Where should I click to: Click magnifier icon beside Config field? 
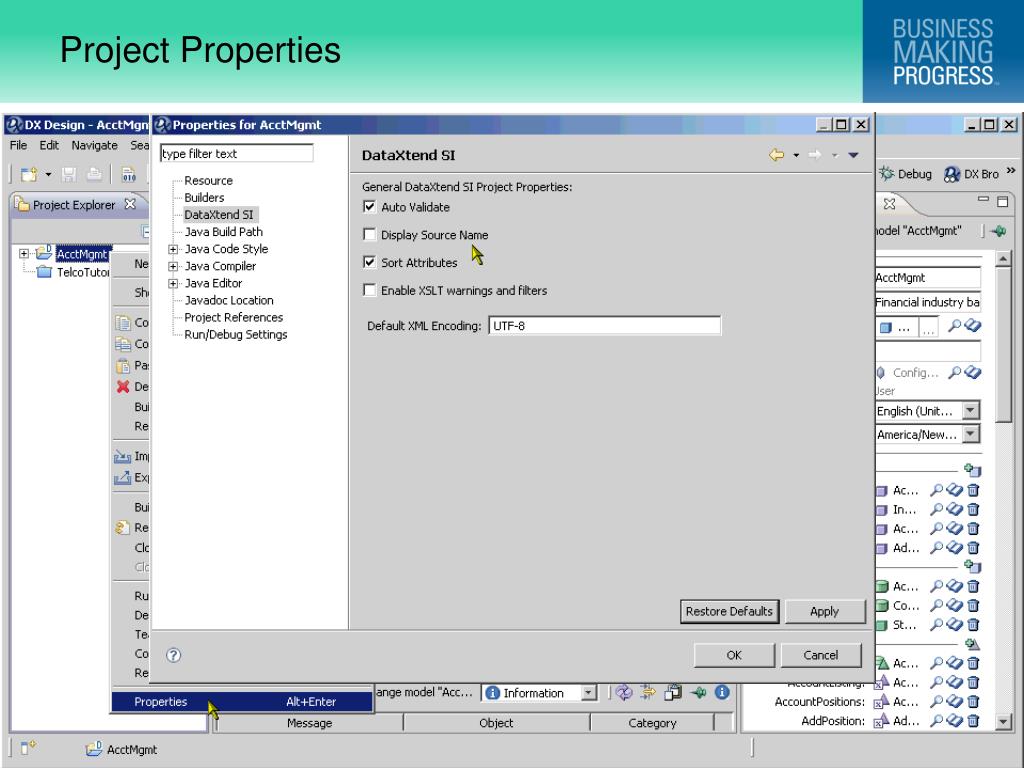954,372
